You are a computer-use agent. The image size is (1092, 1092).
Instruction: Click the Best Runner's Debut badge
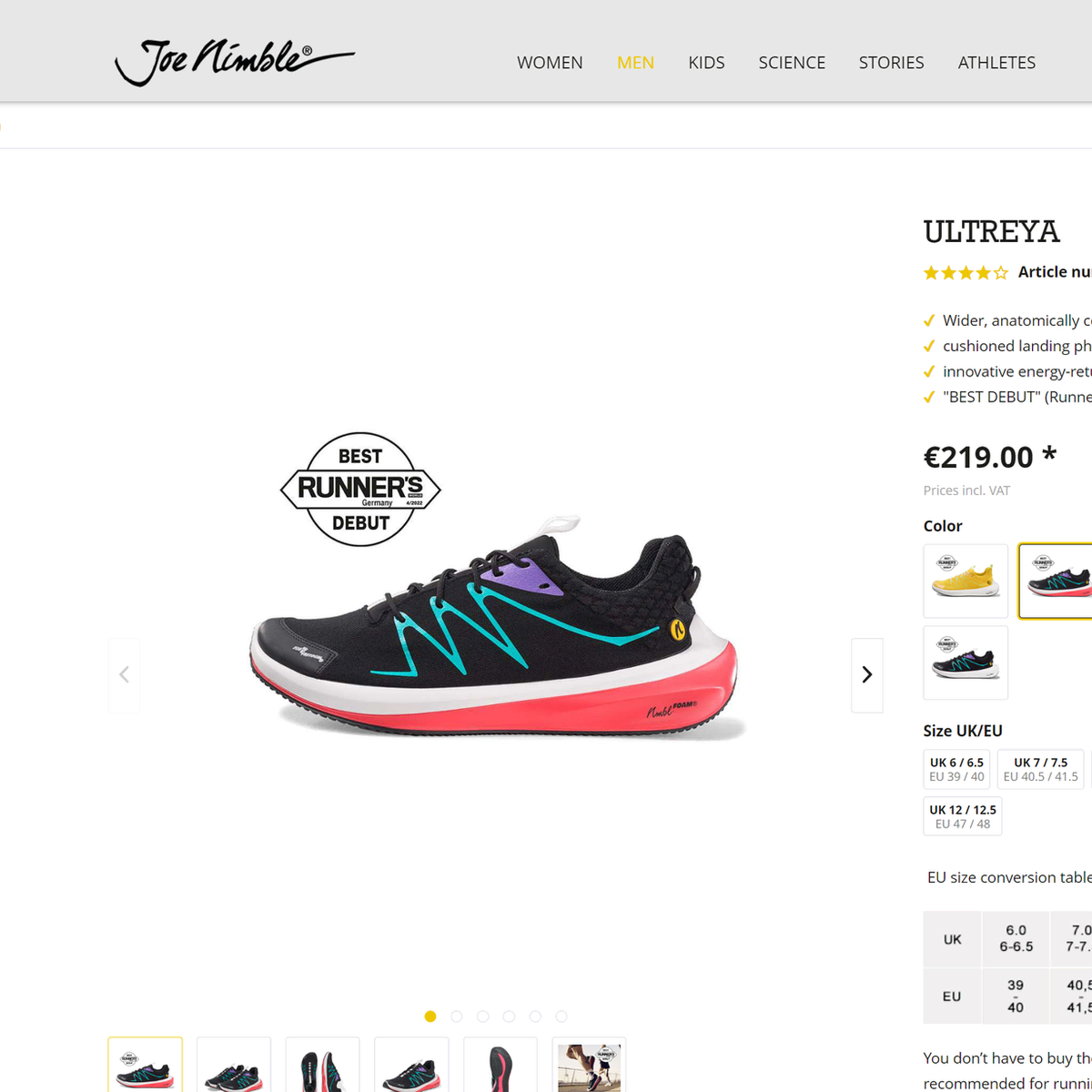[360, 490]
